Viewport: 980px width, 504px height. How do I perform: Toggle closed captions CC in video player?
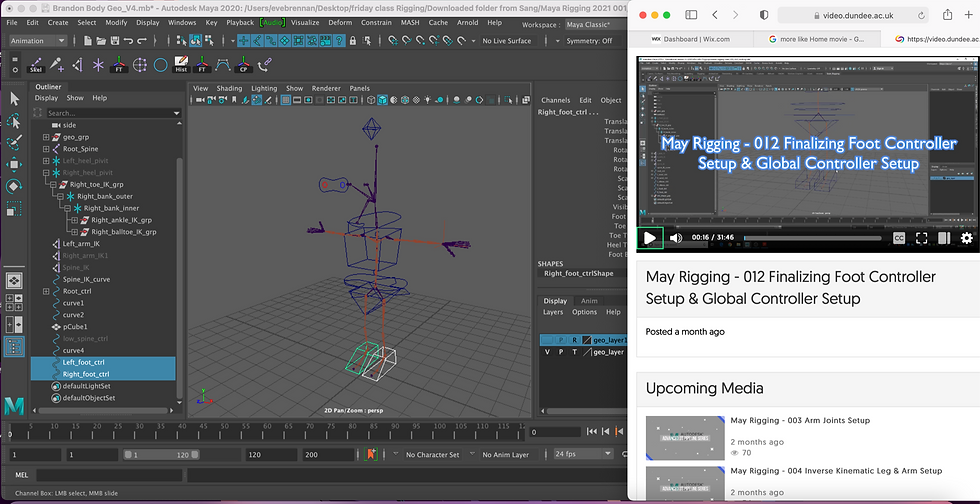[x=899, y=238]
